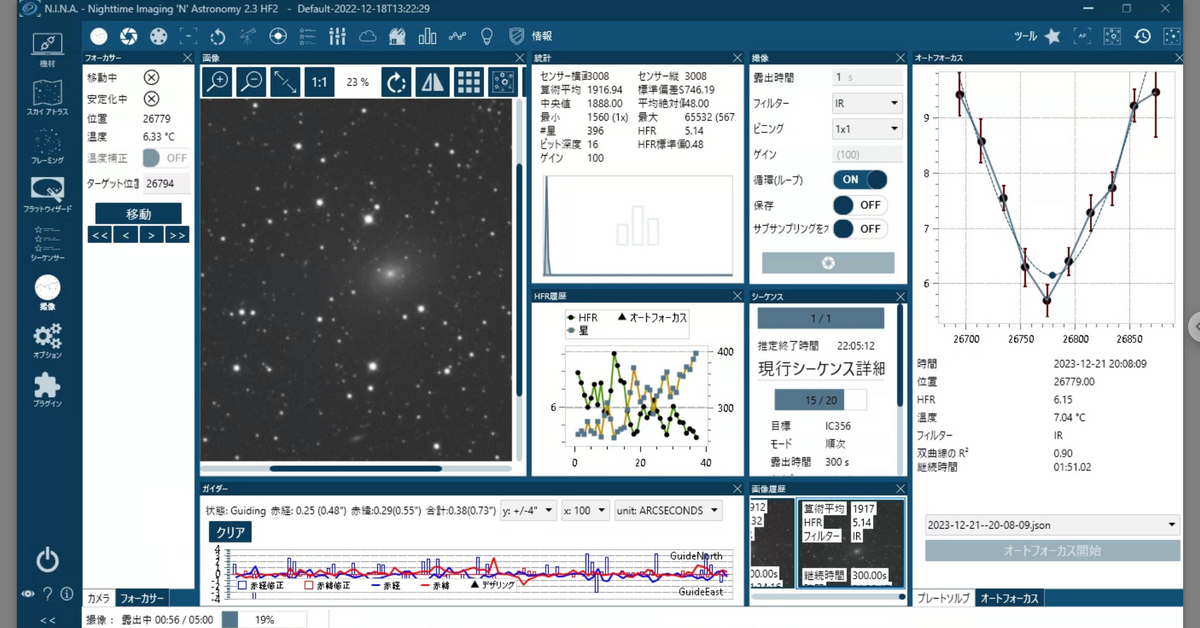Toggle the loop exposure switch
1200x628 pixels.
point(860,180)
